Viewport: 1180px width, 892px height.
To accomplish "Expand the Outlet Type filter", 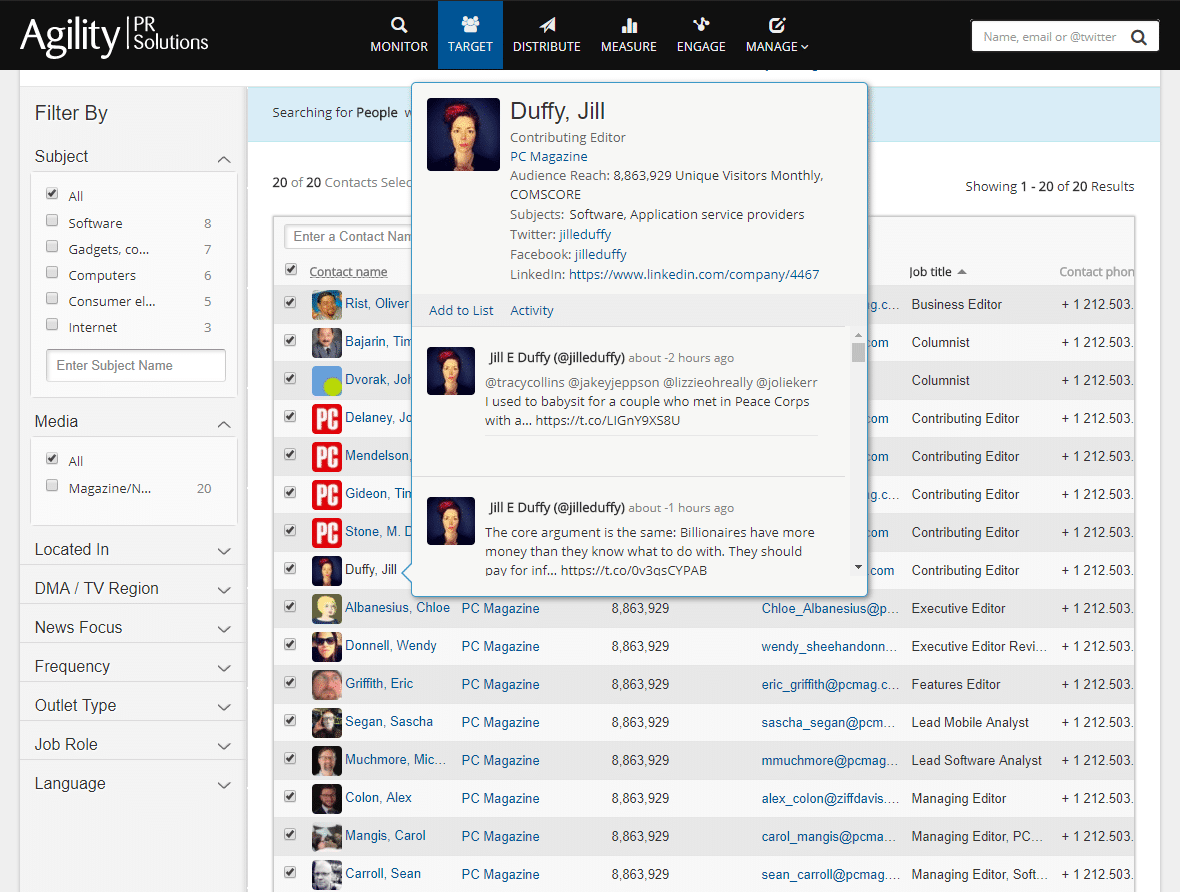I will point(224,707).
